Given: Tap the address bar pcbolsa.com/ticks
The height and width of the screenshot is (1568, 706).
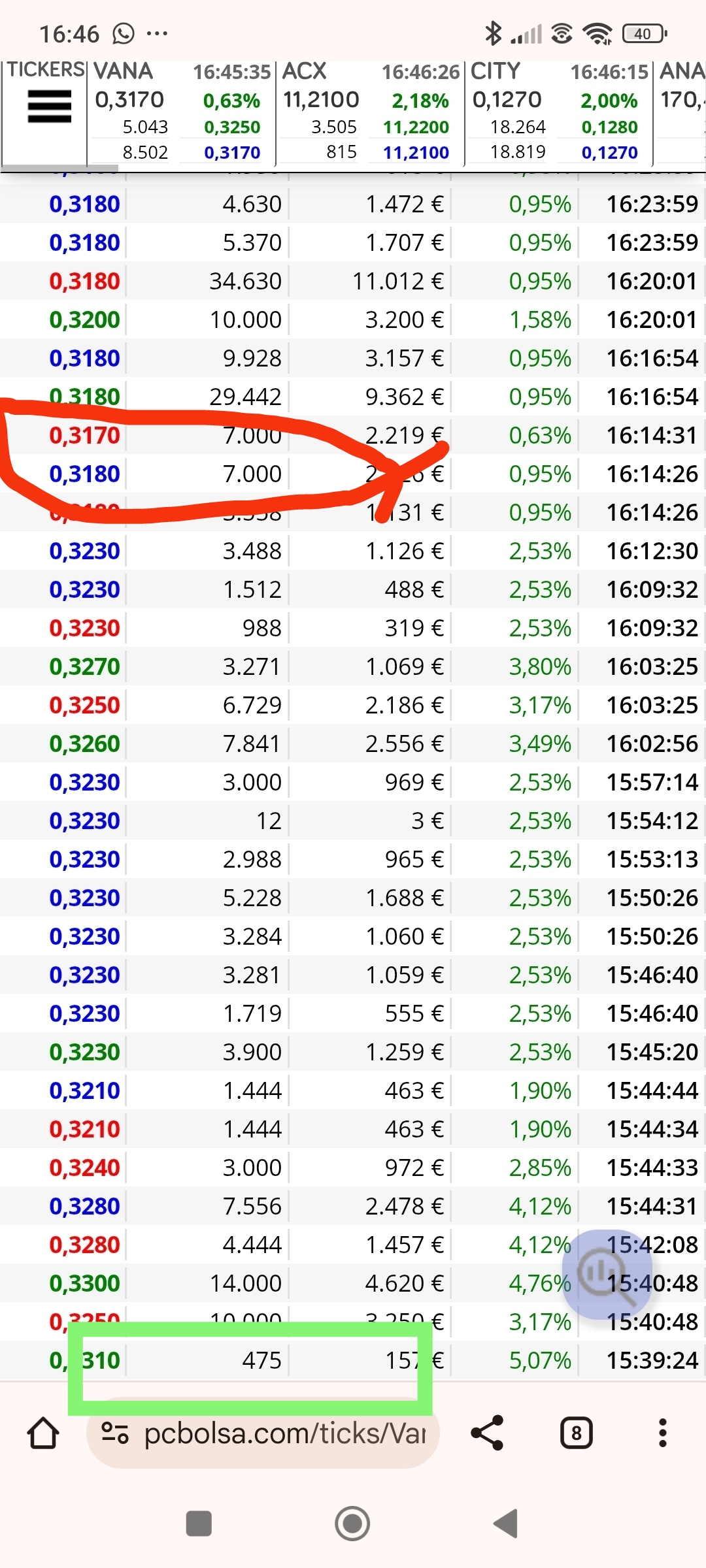Looking at the screenshot, I should pyautogui.click(x=263, y=1433).
